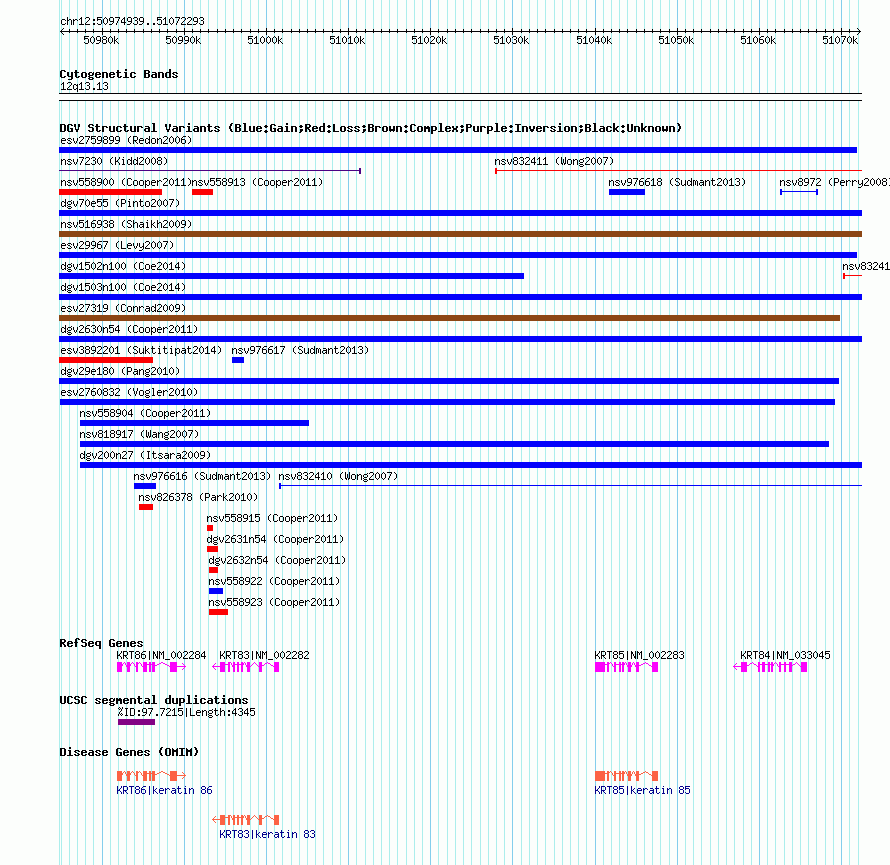Click the dgv1502n100 (Coe2014) blue gain bar
Image resolution: width=890 pixels, height=865 pixels.
[292, 276]
